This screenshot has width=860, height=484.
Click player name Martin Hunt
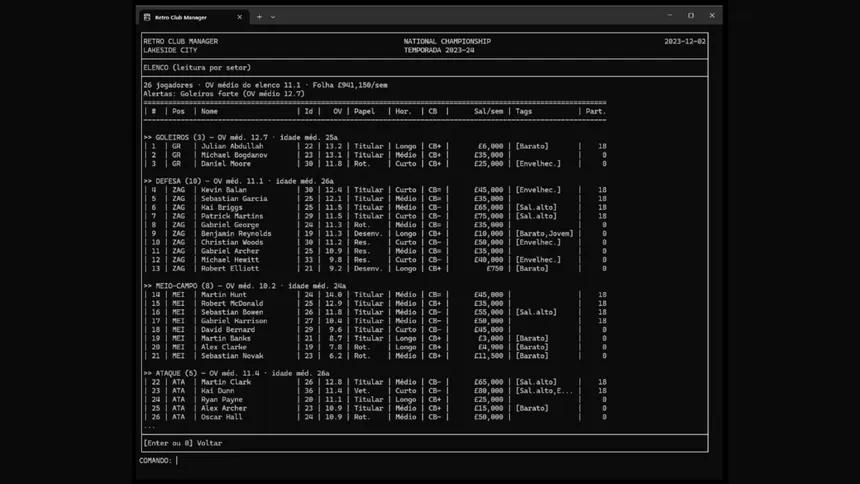point(224,295)
